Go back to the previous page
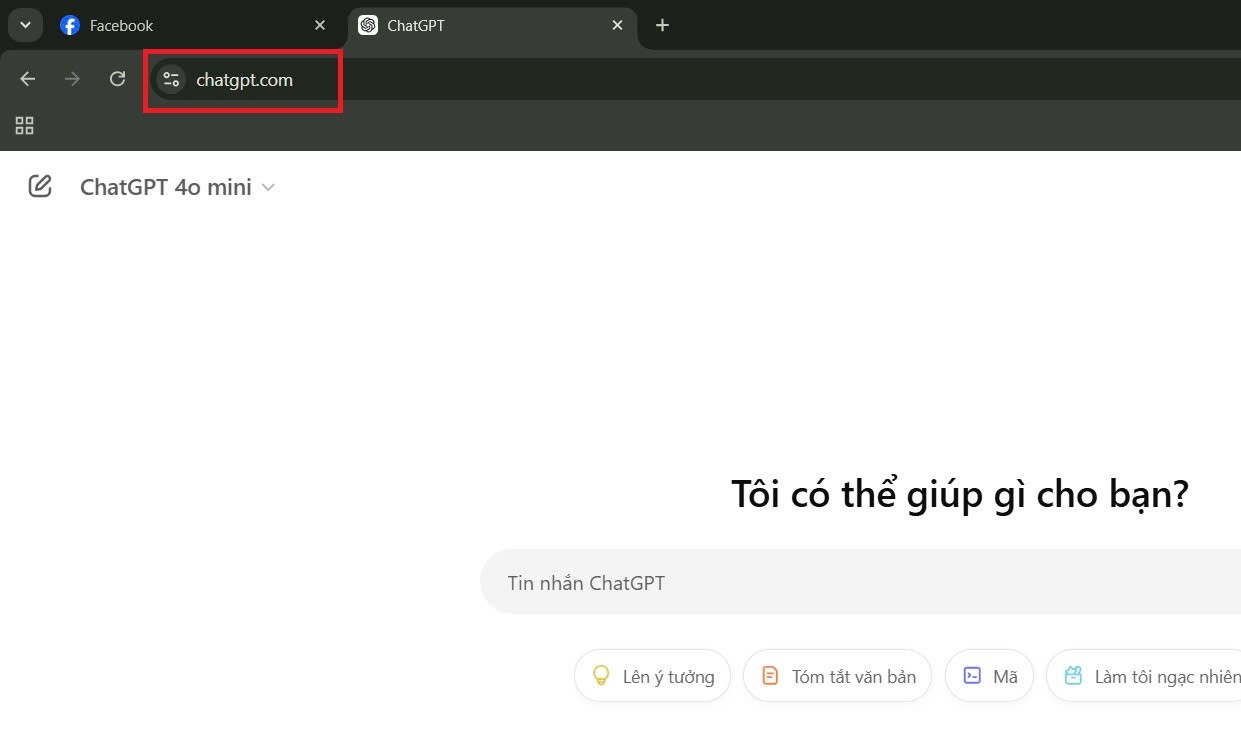The image size is (1241, 733). point(28,79)
